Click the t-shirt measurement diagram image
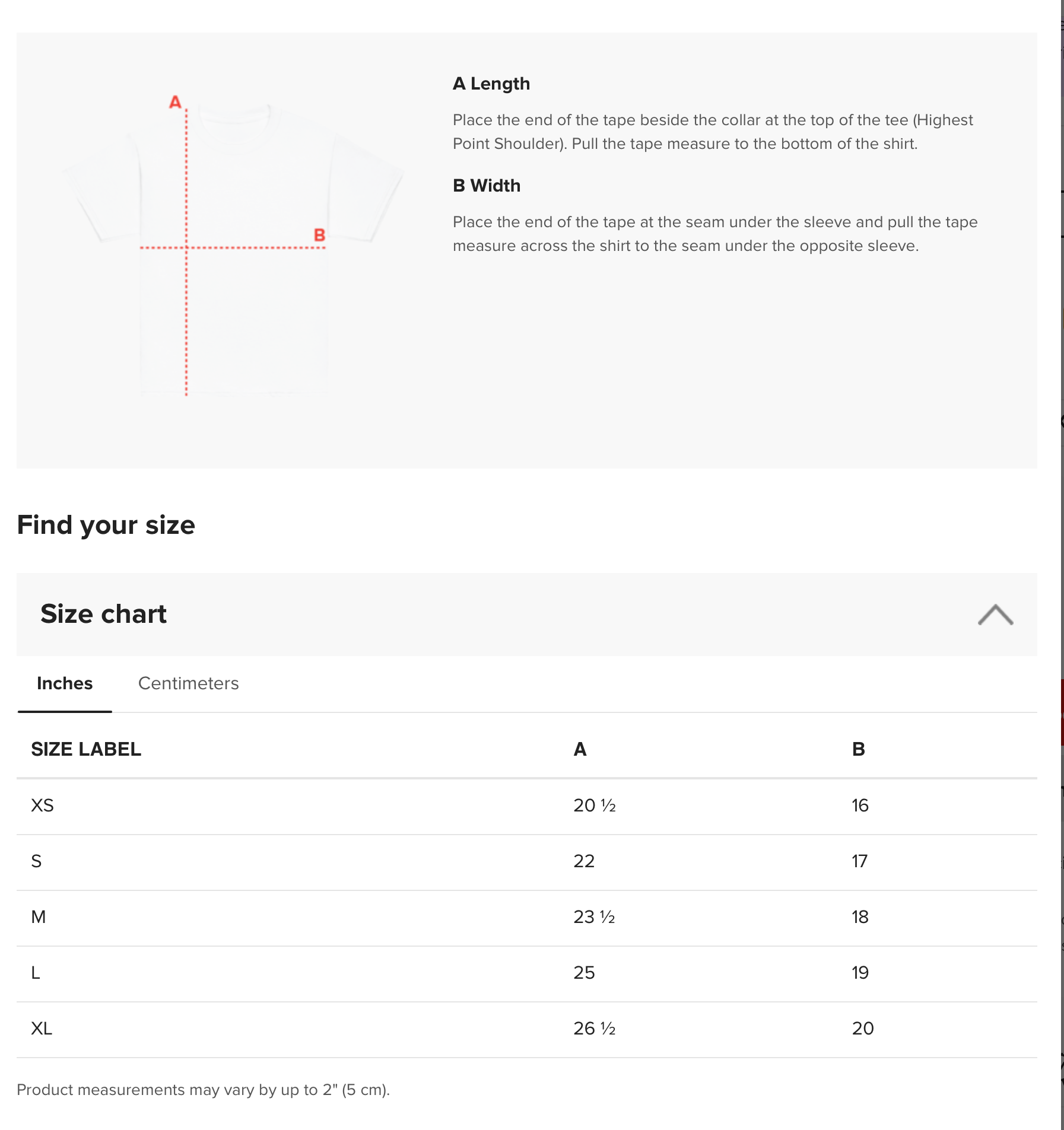1064x1130 pixels. pyautogui.click(x=234, y=249)
